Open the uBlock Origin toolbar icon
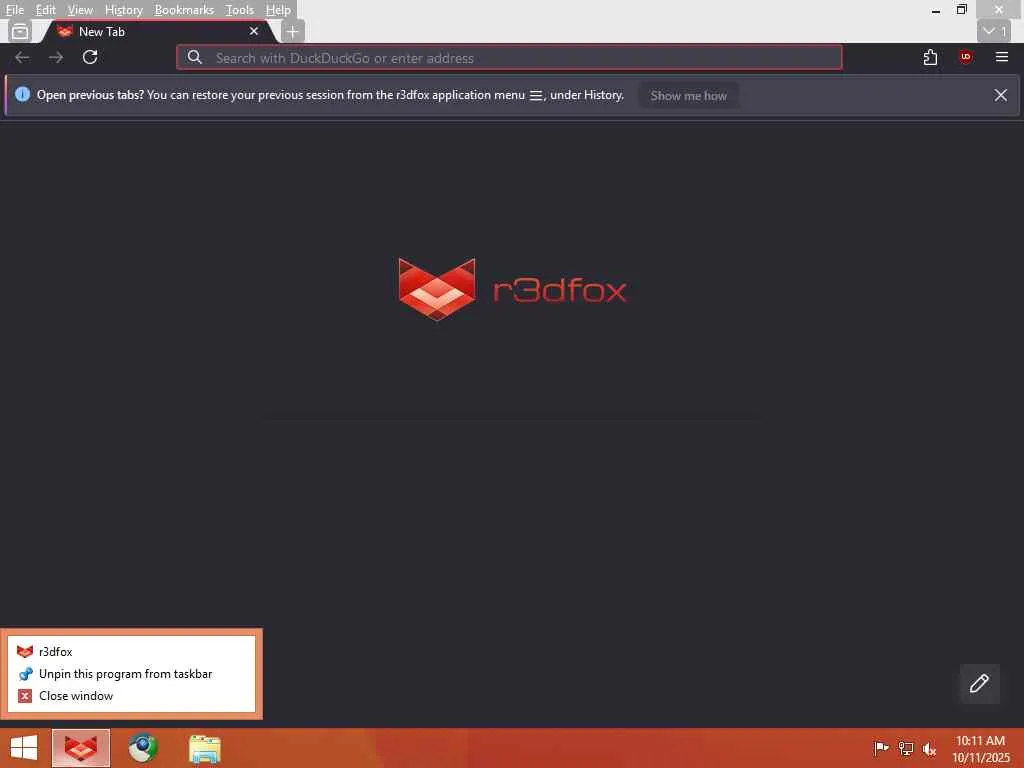 (966, 57)
